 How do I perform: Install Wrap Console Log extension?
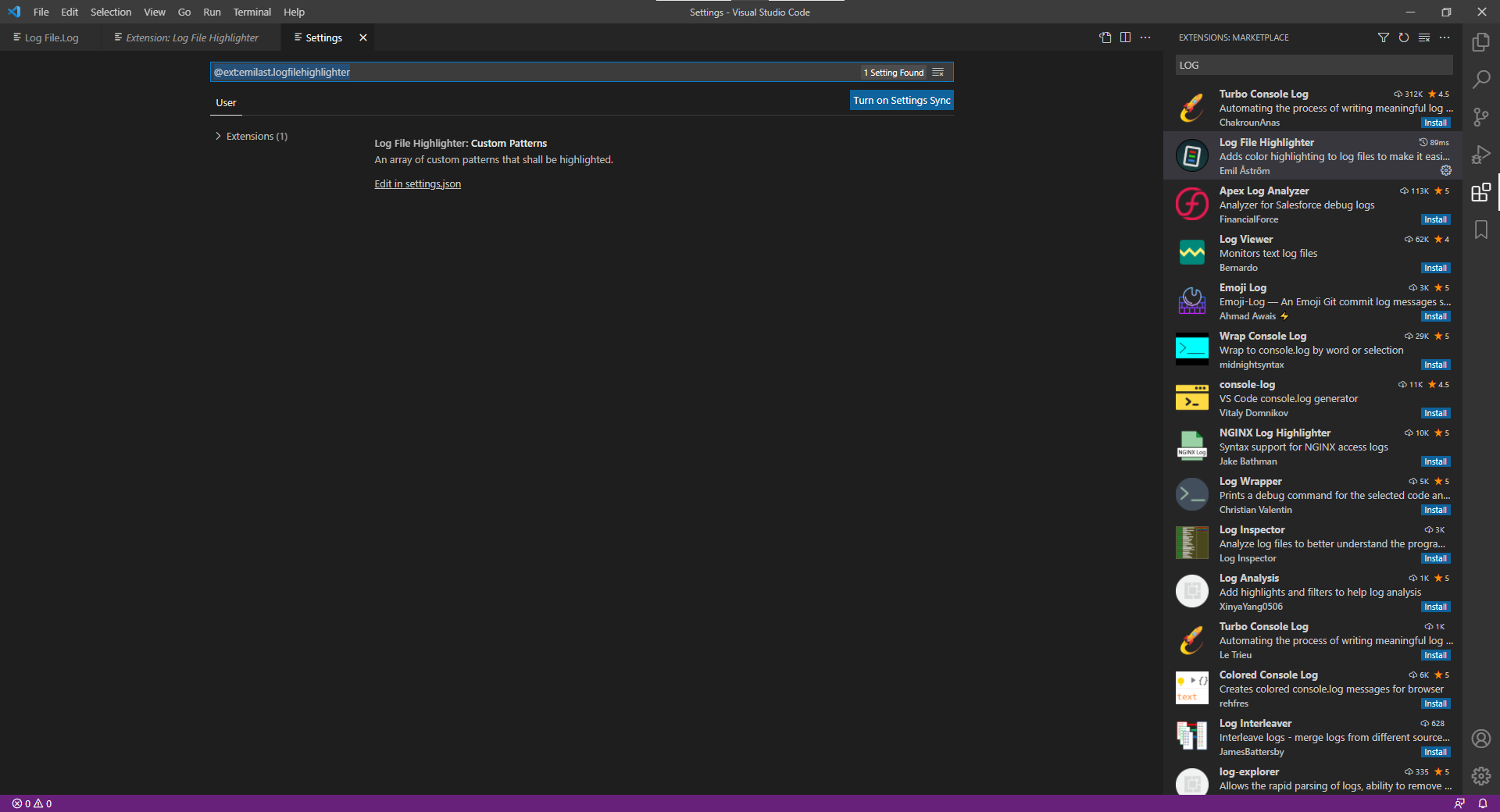tap(1435, 365)
